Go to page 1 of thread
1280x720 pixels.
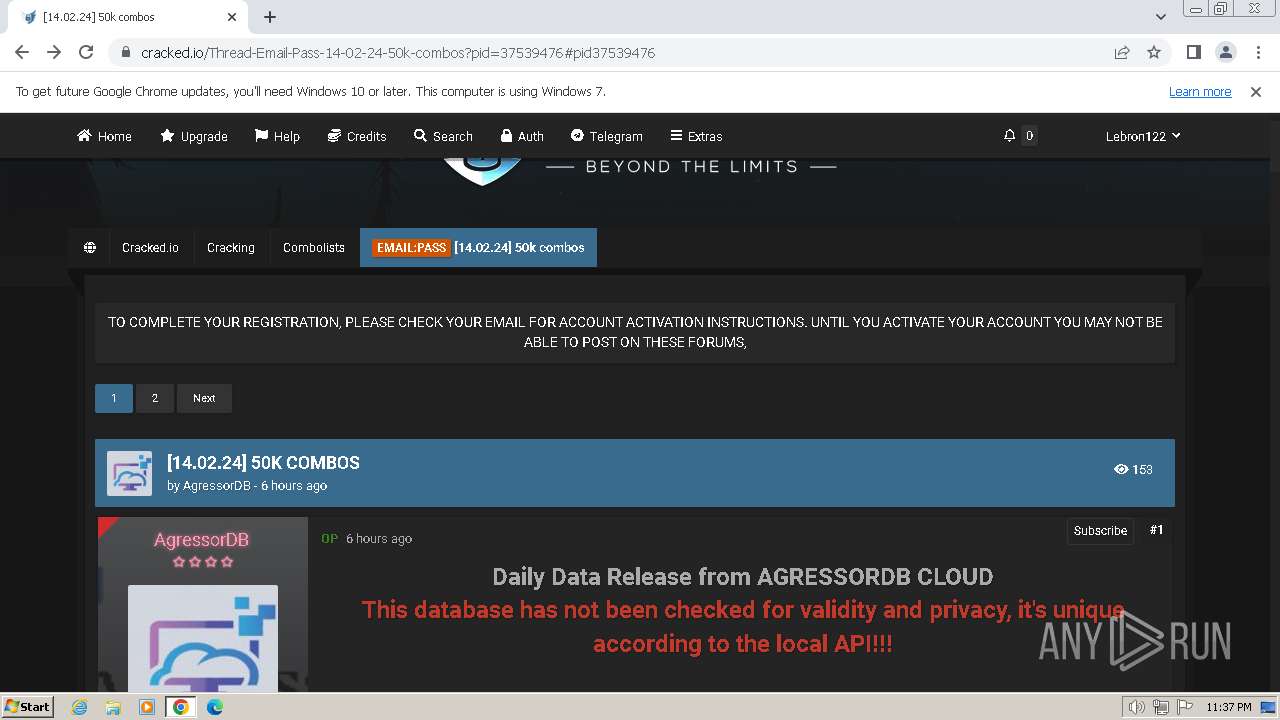(x=114, y=398)
